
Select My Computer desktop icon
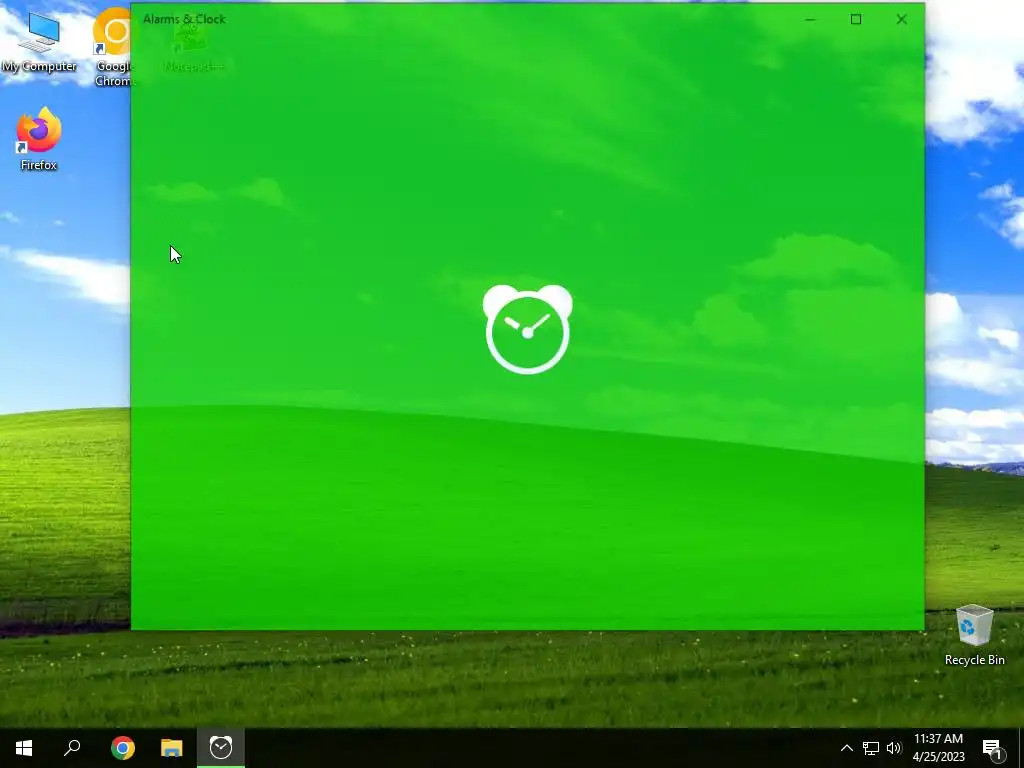coord(39,42)
